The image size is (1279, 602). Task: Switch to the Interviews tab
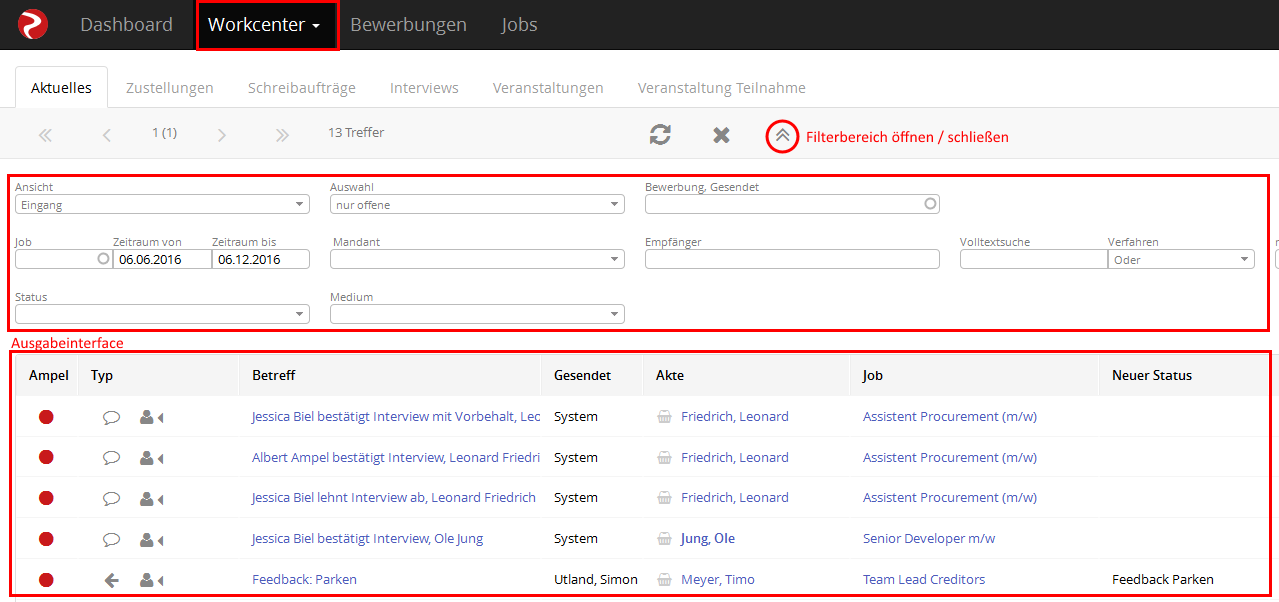[424, 88]
